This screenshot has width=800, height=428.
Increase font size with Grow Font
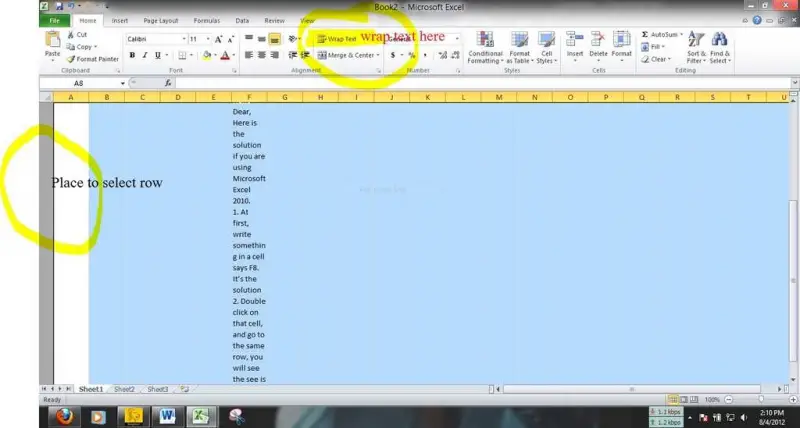(218, 39)
